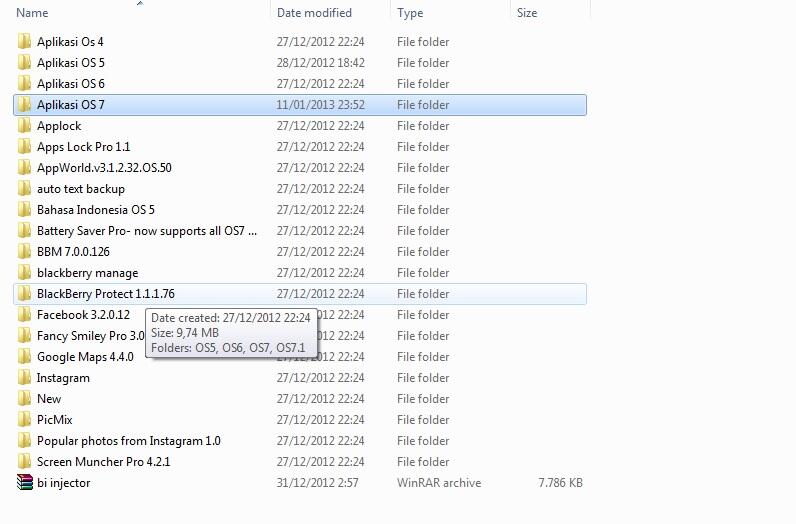Click the date 31/12/2012 2:57 cell
Viewport: 796px width, 524px height.
317,483
